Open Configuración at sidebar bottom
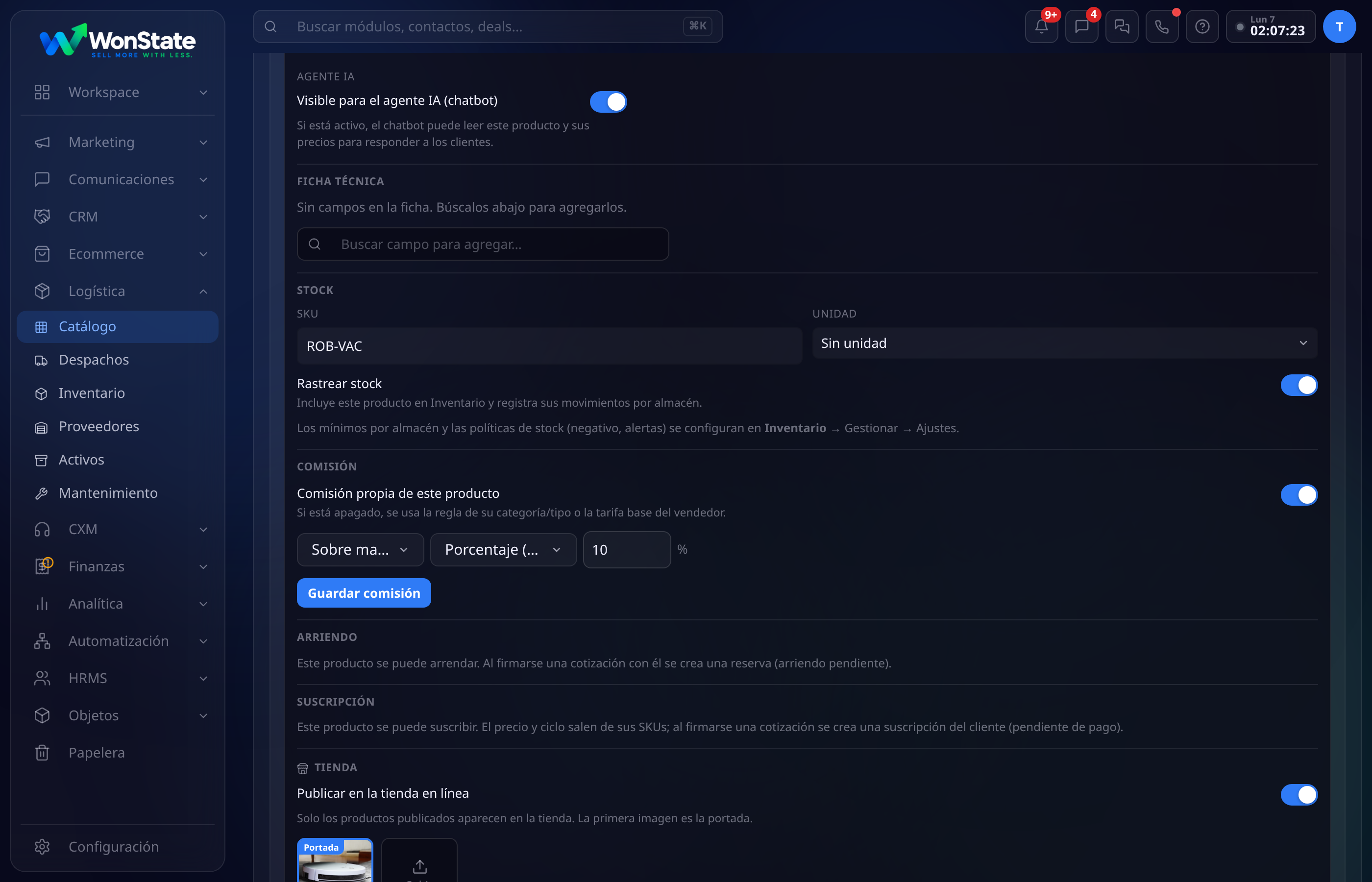The image size is (1372, 882). click(118, 847)
